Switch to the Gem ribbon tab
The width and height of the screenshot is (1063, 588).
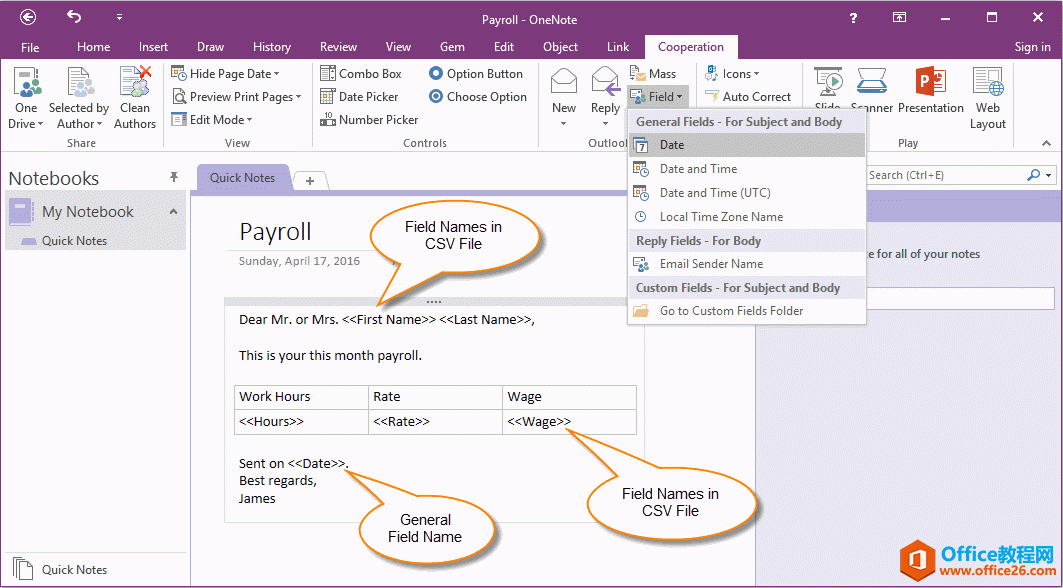(452, 46)
